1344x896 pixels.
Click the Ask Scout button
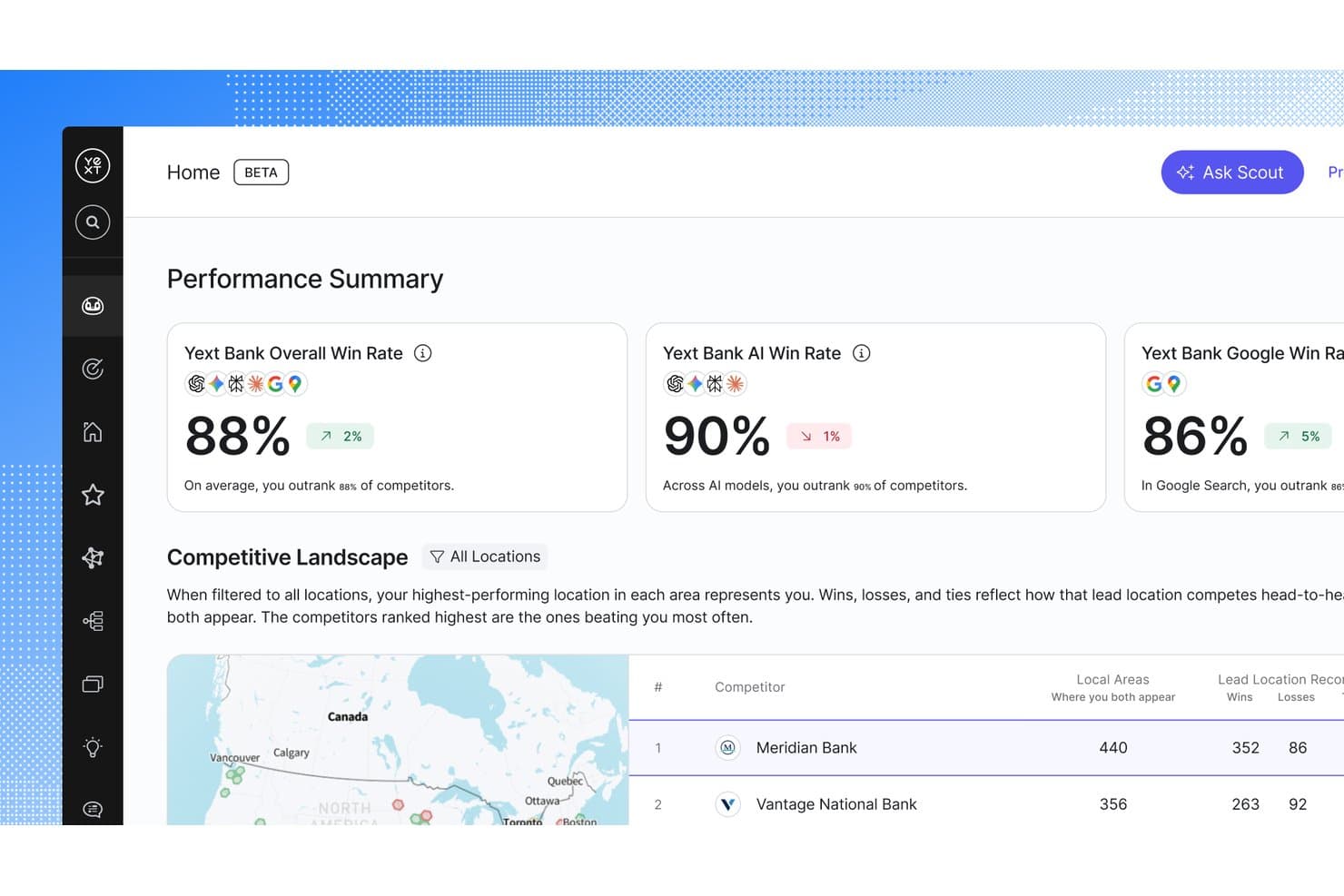tap(1232, 172)
